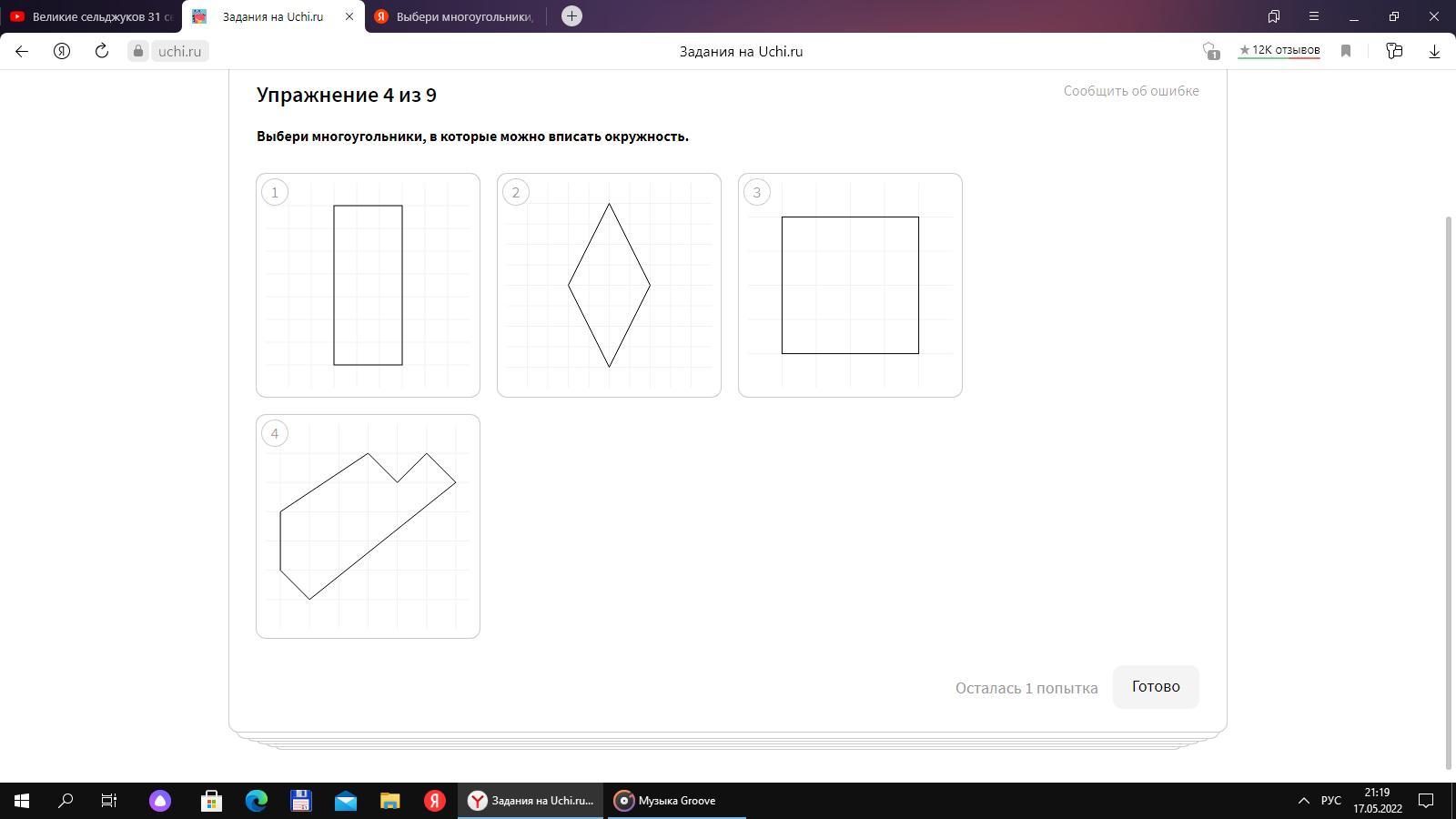Open Microsoft Edge from the taskbar
1456x819 pixels.
(x=257, y=801)
